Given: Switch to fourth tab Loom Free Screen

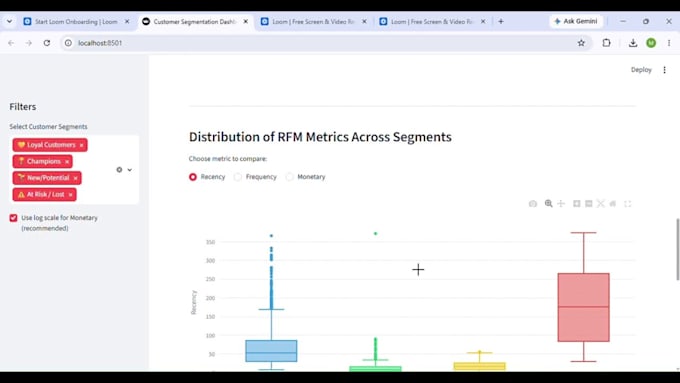Looking at the screenshot, I should (432, 21).
